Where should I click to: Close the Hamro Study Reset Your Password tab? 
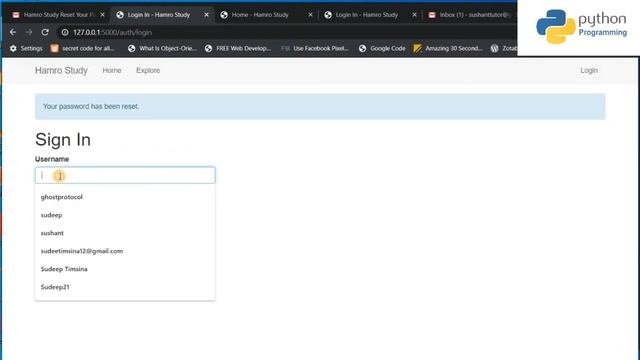(x=102, y=15)
